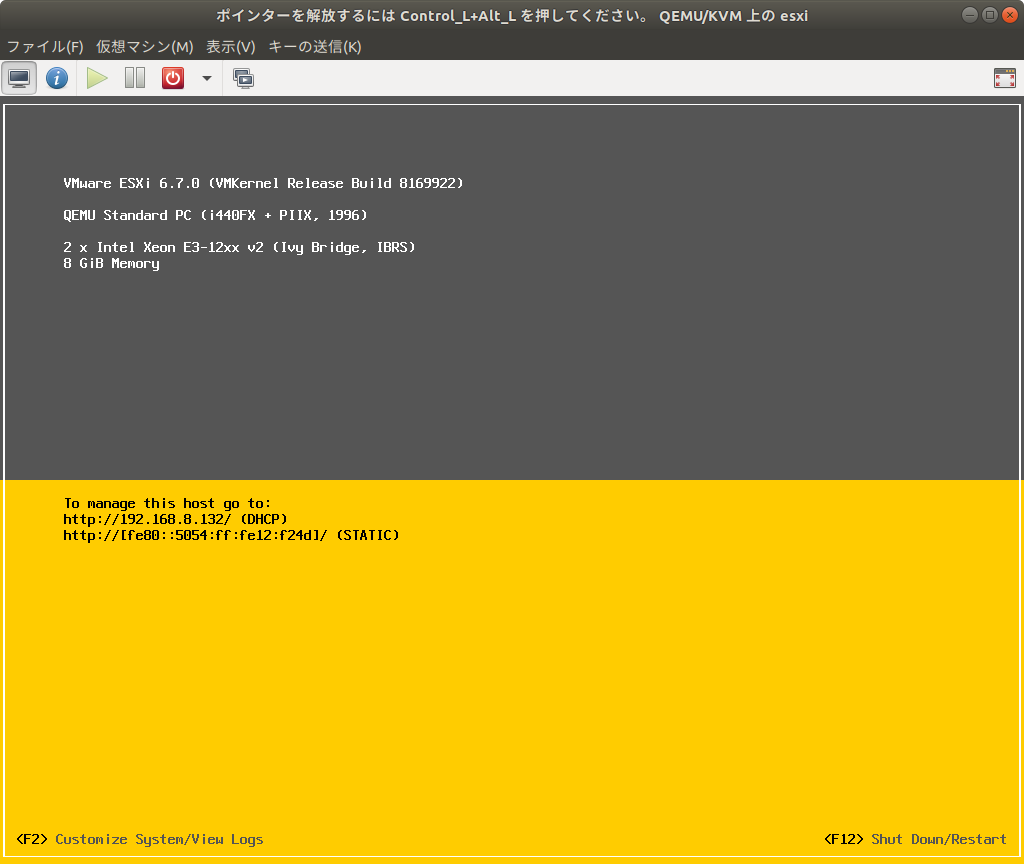Maximize the esxi window
Image resolution: width=1024 pixels, height=864 pixels.
point(990,15)
